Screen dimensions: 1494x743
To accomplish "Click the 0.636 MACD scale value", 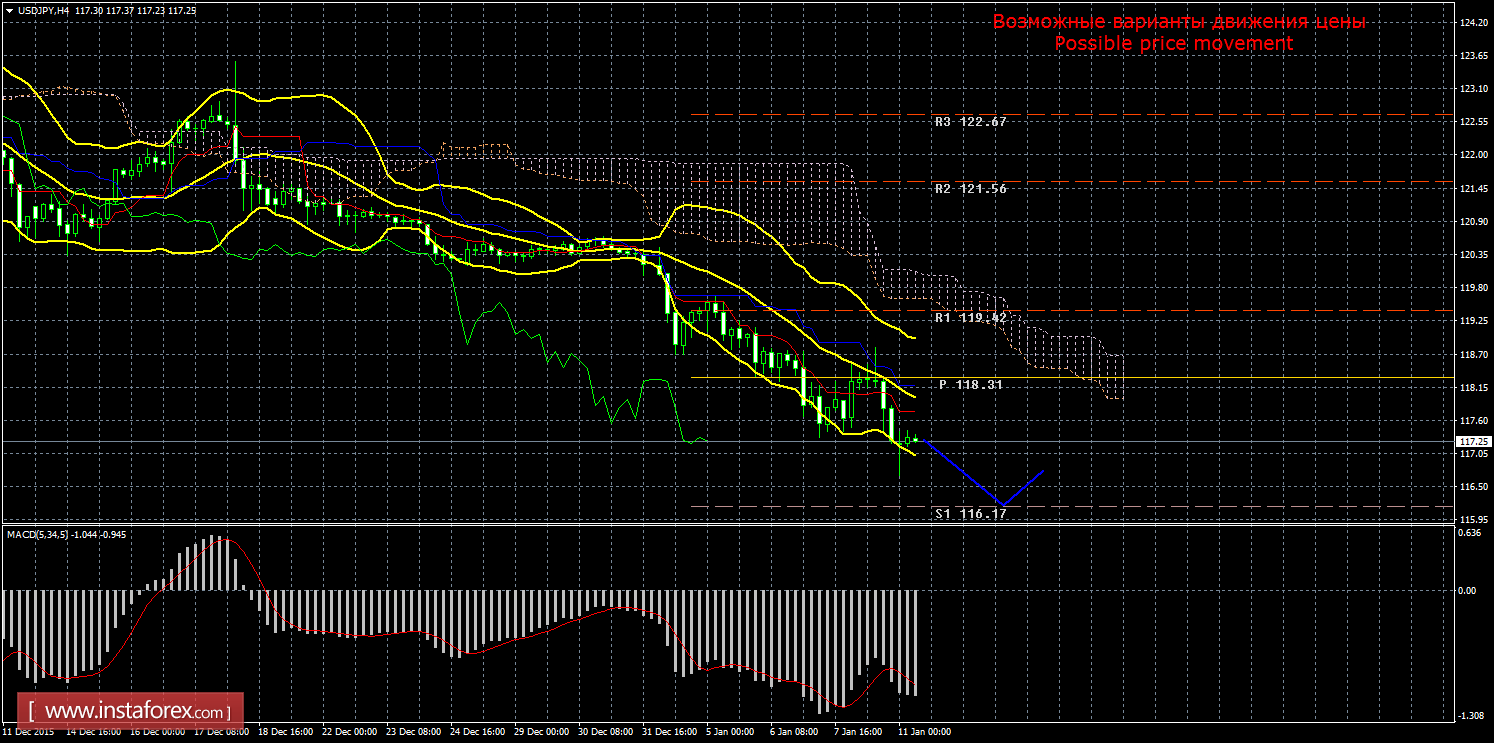I will click(1470, 532).
